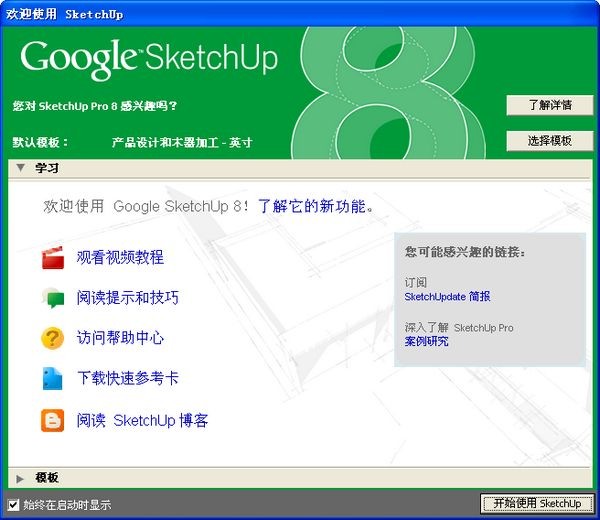Click the 学习 section header label
This screenshot has height=520, width=600.
click(x=47, y=168)
